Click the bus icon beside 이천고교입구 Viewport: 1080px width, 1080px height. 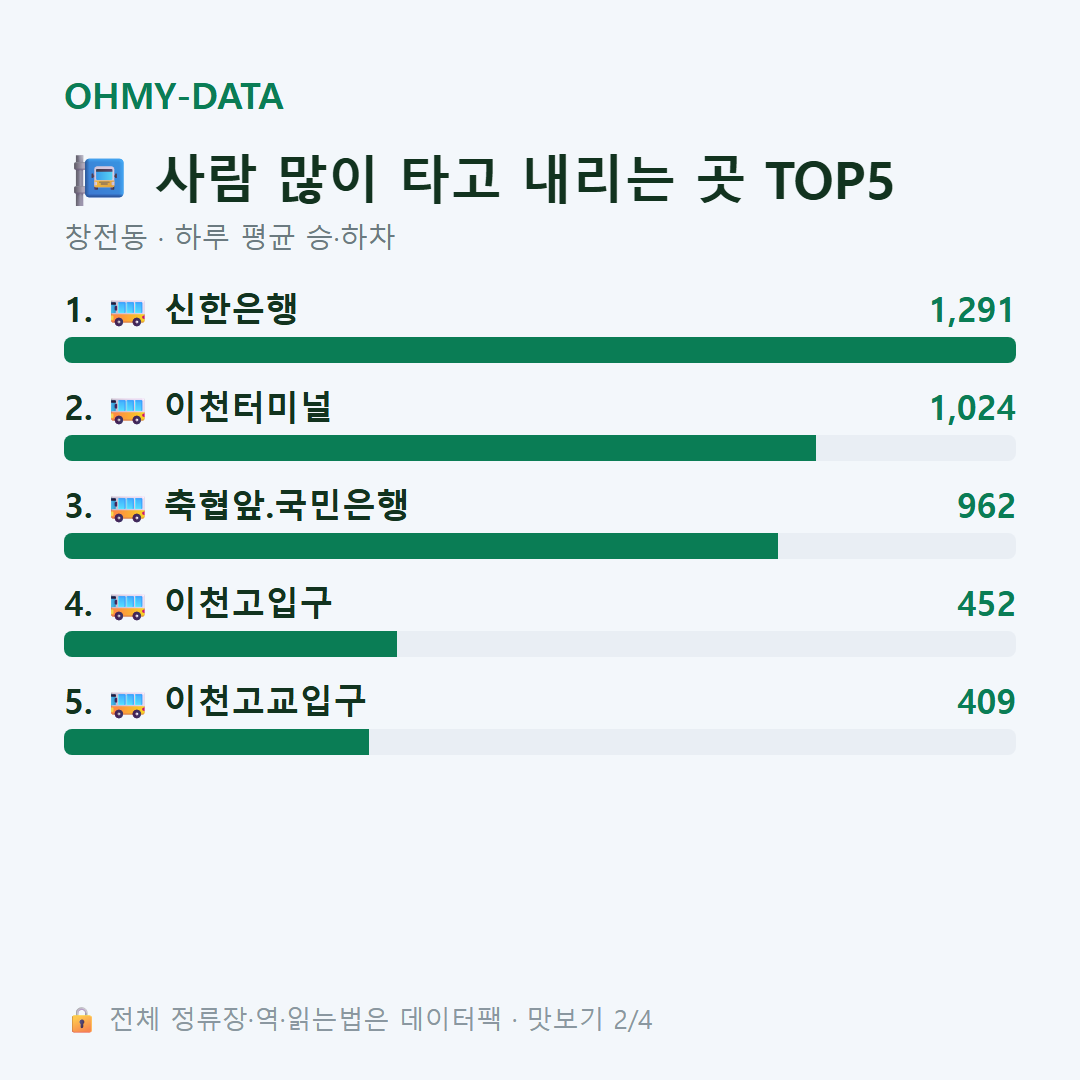pyautogui.click(x=127, y=704)
